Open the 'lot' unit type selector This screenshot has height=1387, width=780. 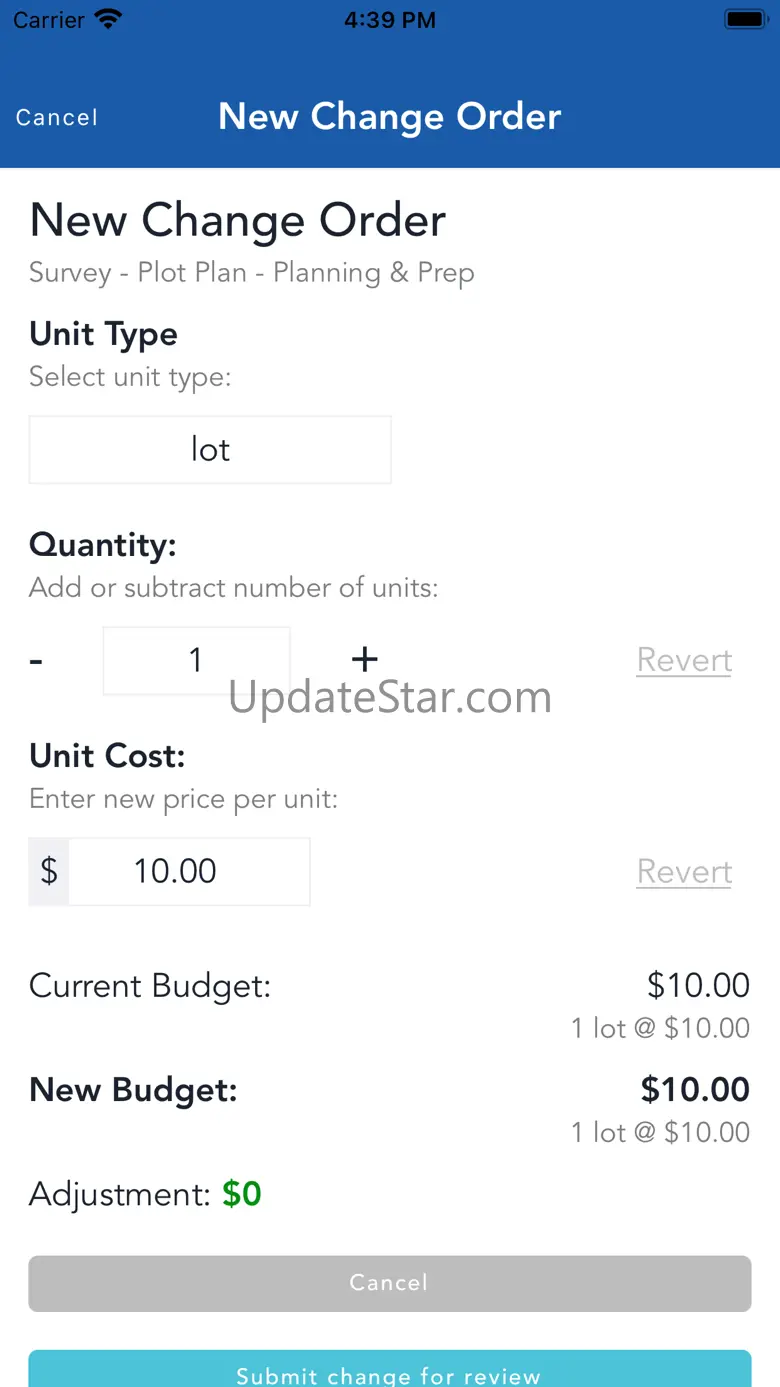tap(210, 450)
